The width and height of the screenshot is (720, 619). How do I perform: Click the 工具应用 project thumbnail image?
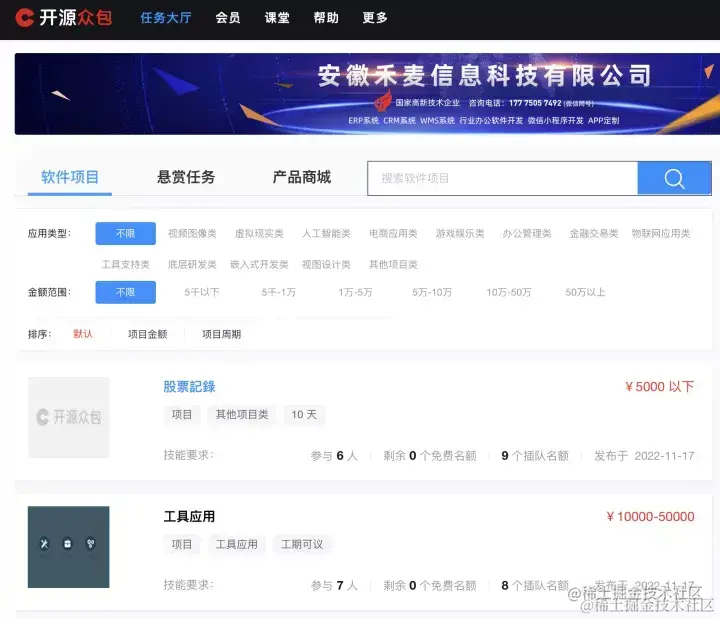point(68,547)
